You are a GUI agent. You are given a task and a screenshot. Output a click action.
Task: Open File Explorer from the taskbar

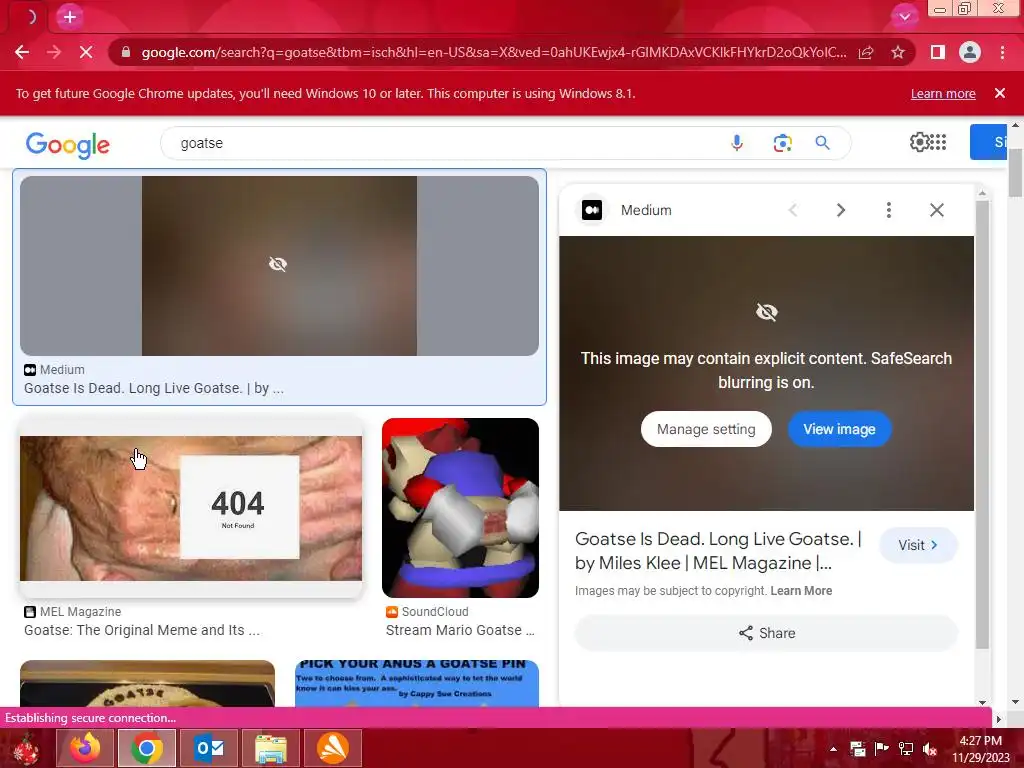tap(270, 748)
